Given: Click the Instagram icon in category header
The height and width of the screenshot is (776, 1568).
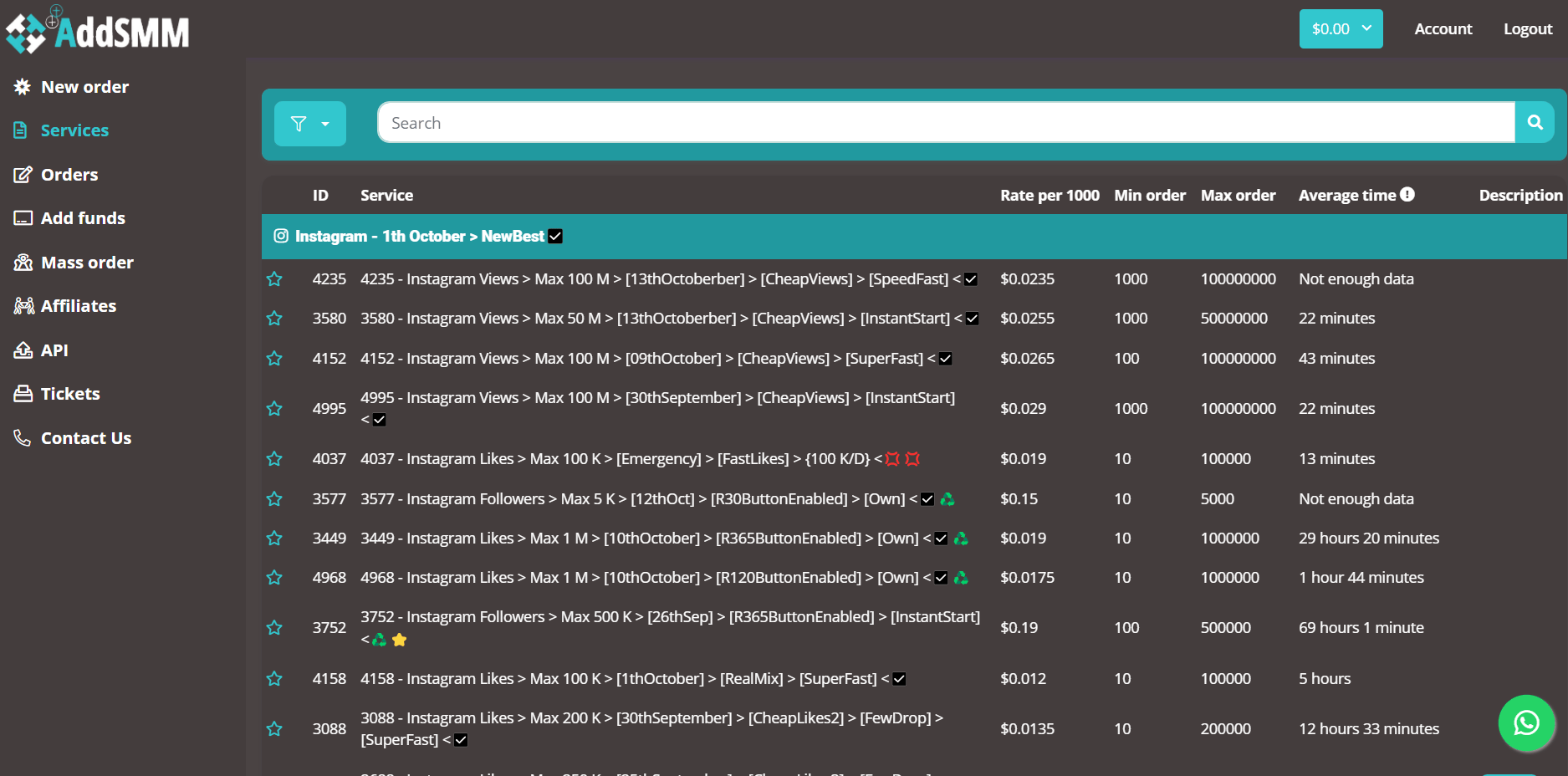Looking at the screenshot, I should pyautogui.click(x=281, y=237).
